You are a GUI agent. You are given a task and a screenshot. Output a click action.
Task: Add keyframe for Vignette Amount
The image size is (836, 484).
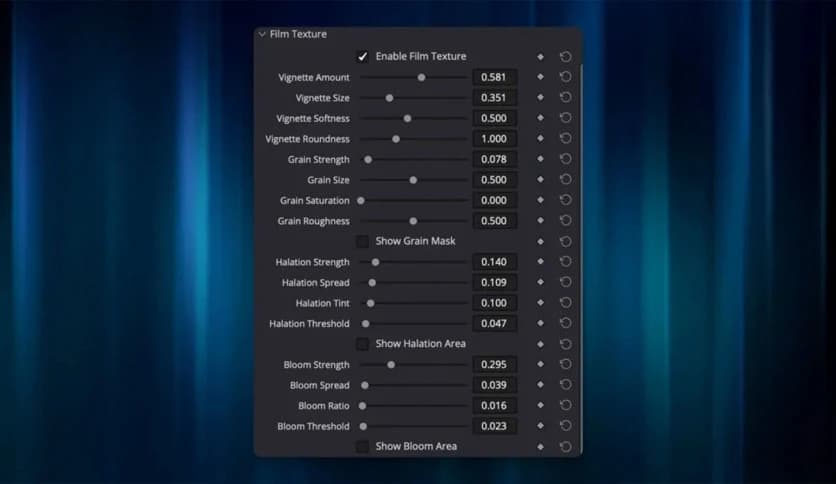[x=540, y=77]
